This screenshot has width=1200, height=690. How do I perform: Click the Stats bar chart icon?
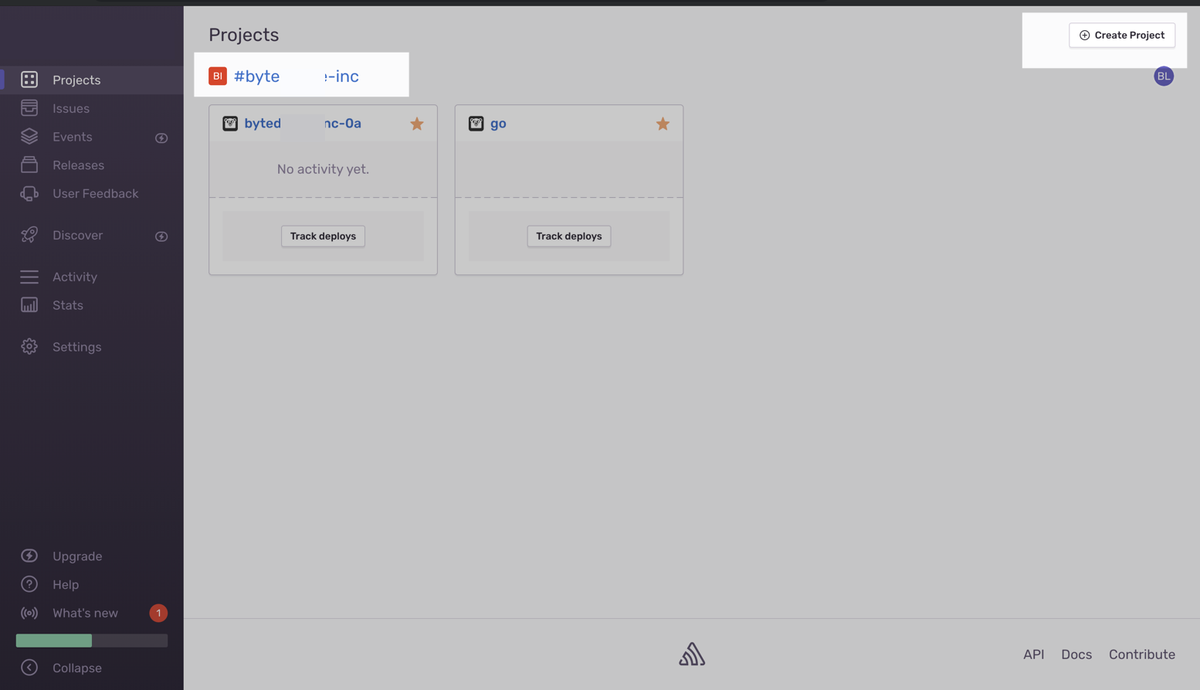point(29,305)
